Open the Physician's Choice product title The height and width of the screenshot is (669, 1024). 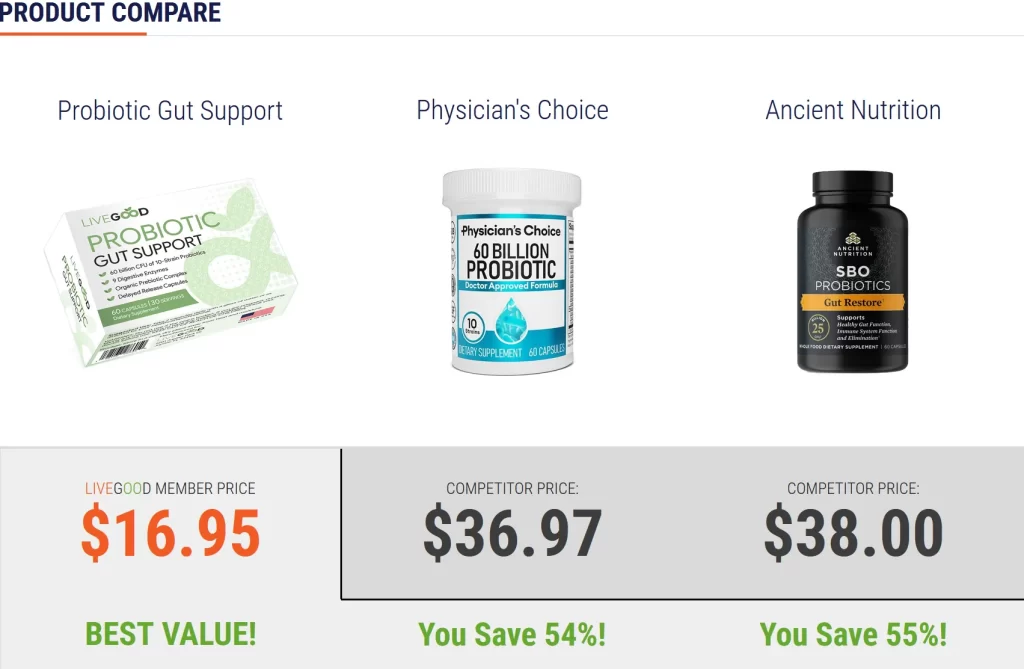[x=512, y=110]
